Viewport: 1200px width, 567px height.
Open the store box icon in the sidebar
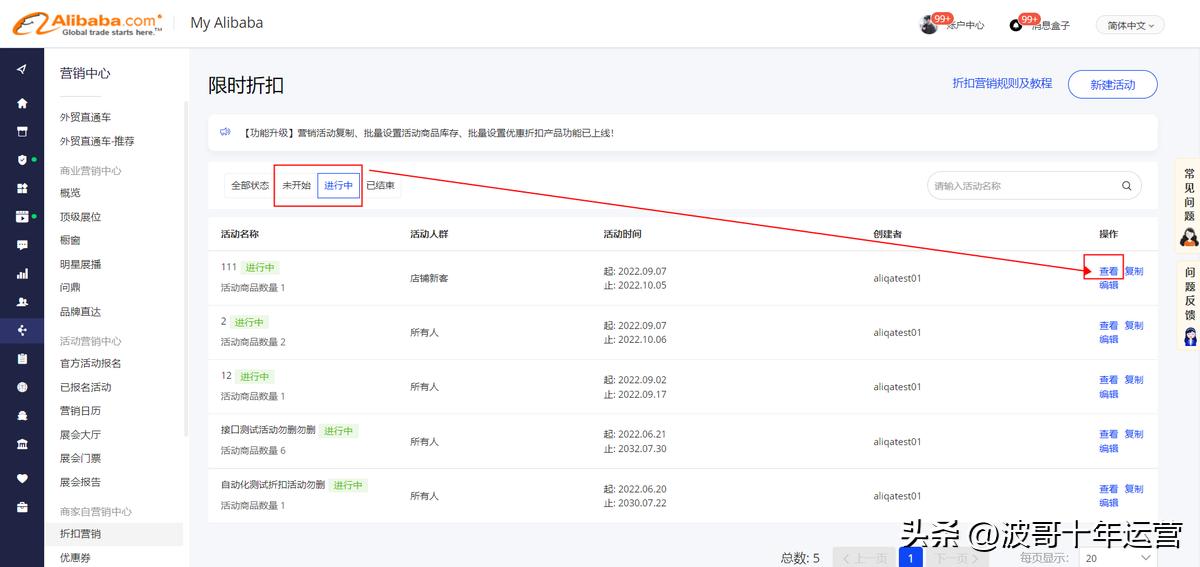[22, 131]
